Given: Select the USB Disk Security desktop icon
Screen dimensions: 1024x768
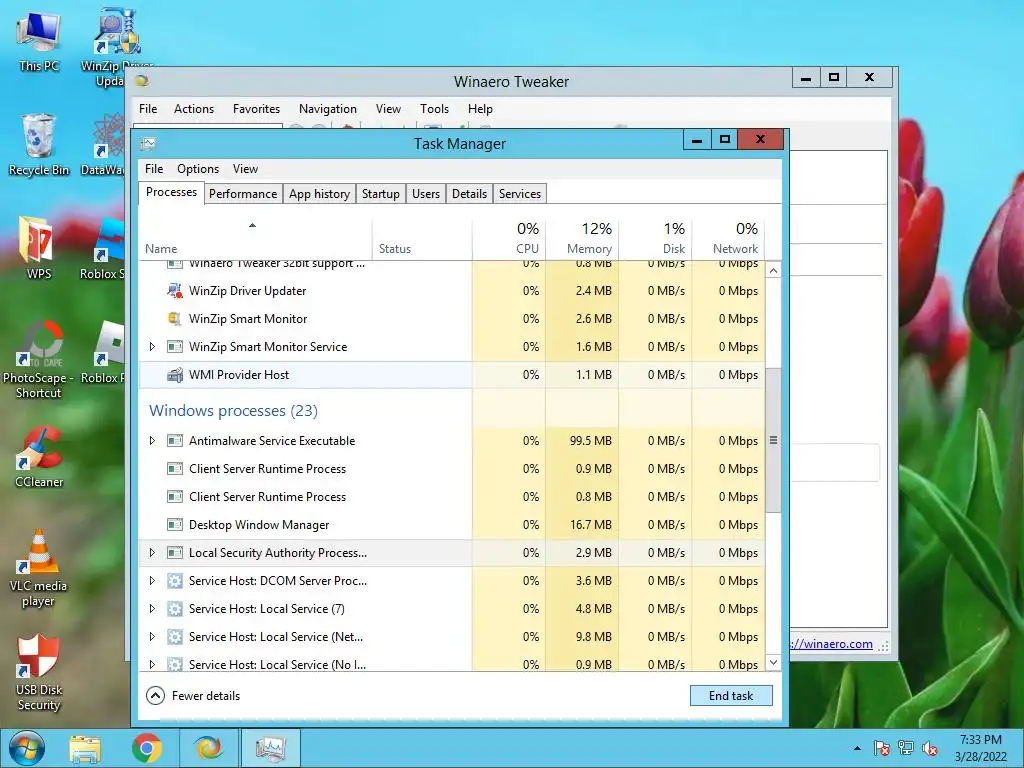Looking at the screenshot, I should pyautogui.click(x=39, y=671).
